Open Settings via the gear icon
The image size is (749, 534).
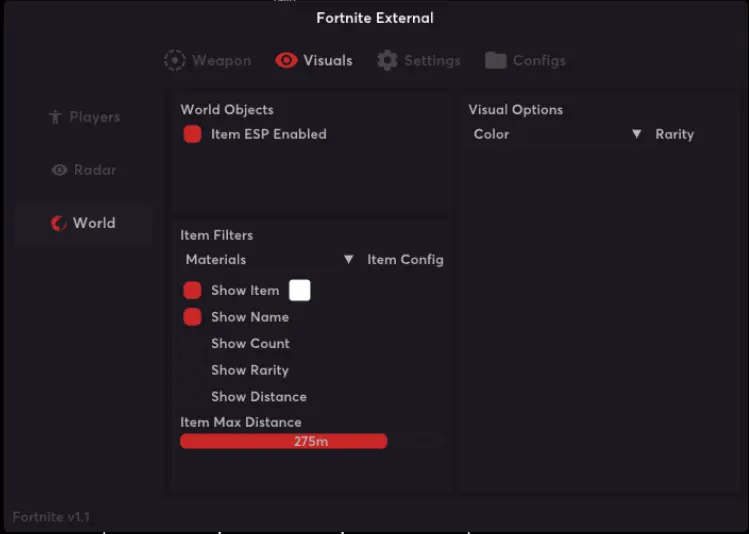coord(387,61)
